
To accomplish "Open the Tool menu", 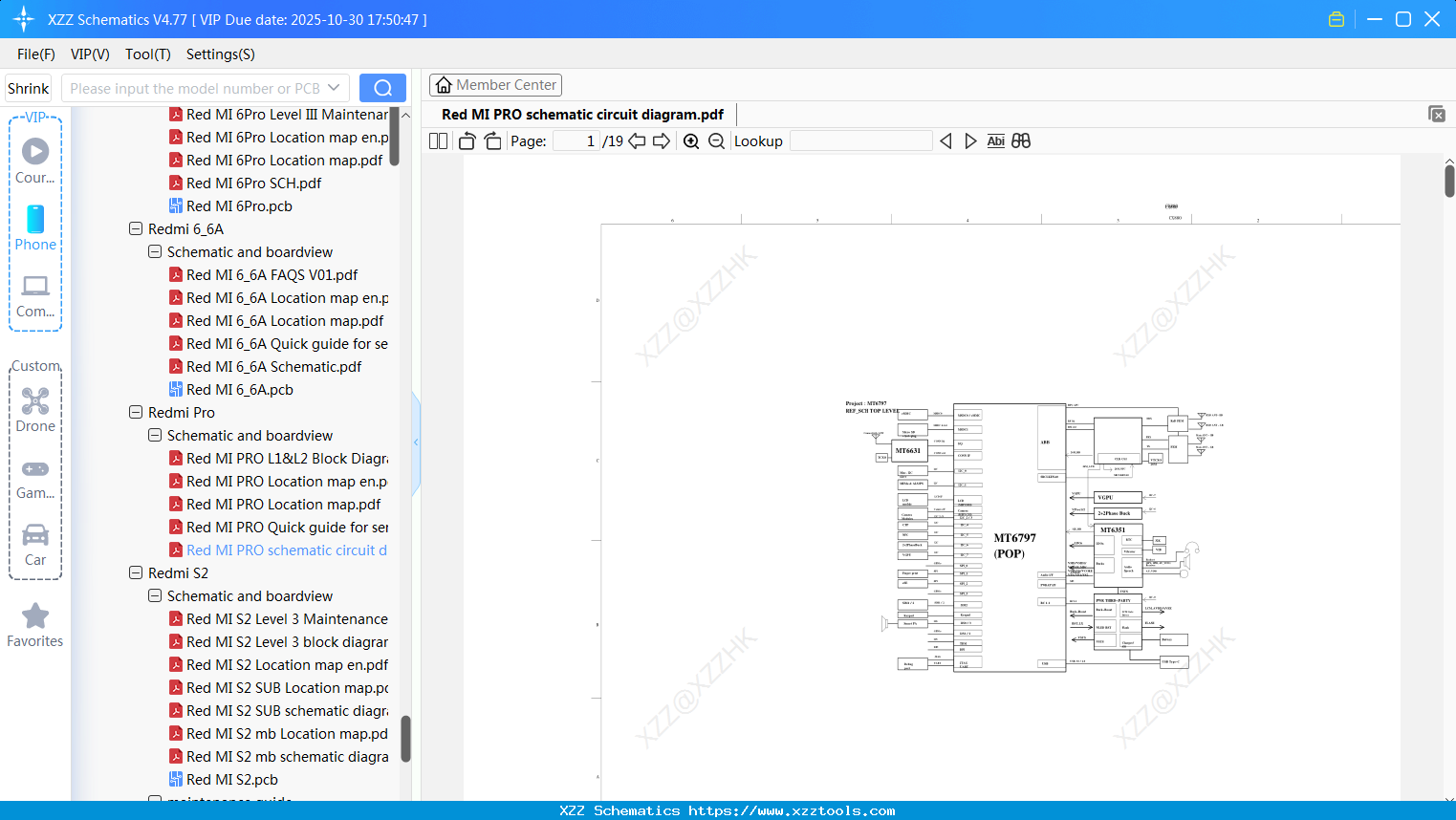I will 147,54.
